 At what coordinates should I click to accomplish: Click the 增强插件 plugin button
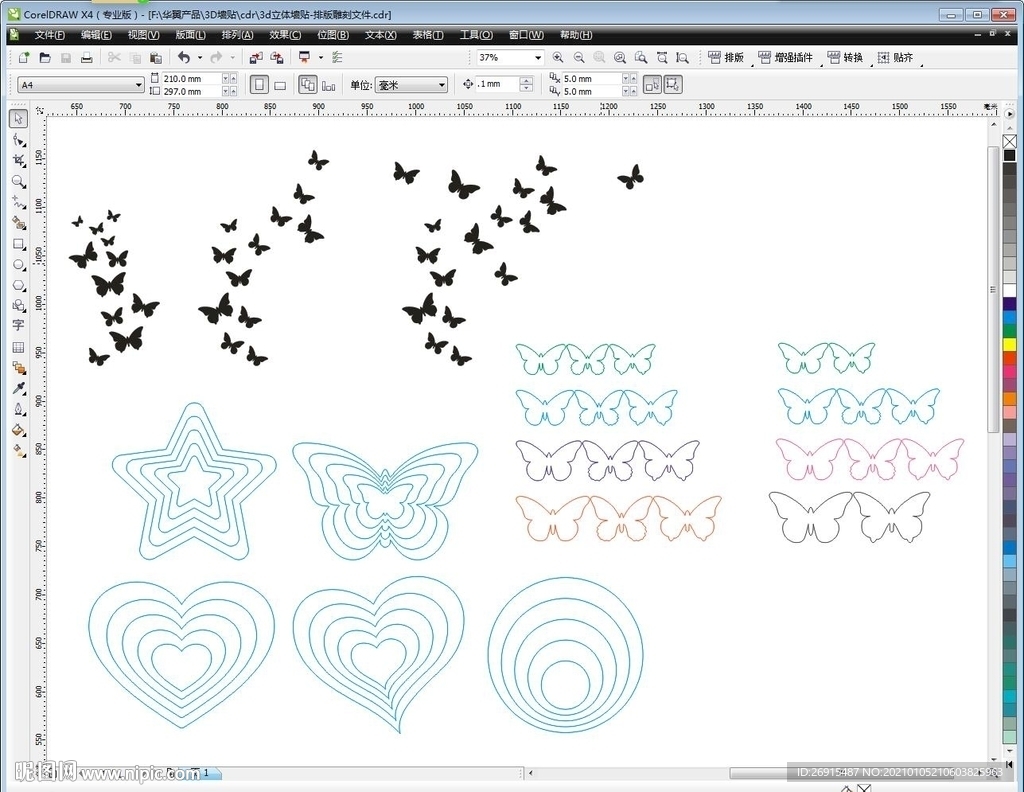point(786,57)
